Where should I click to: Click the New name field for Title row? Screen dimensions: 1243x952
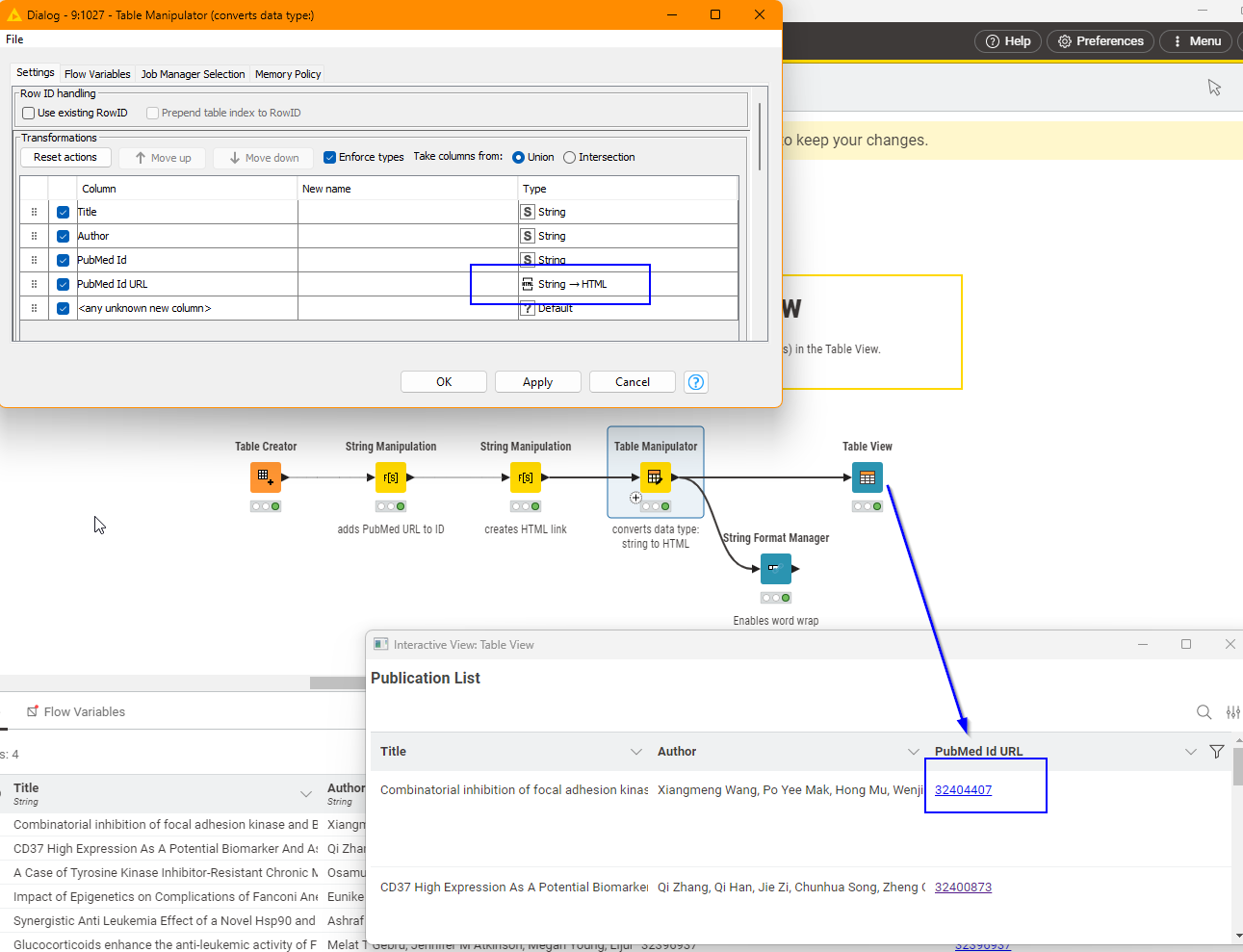[407, 213]
